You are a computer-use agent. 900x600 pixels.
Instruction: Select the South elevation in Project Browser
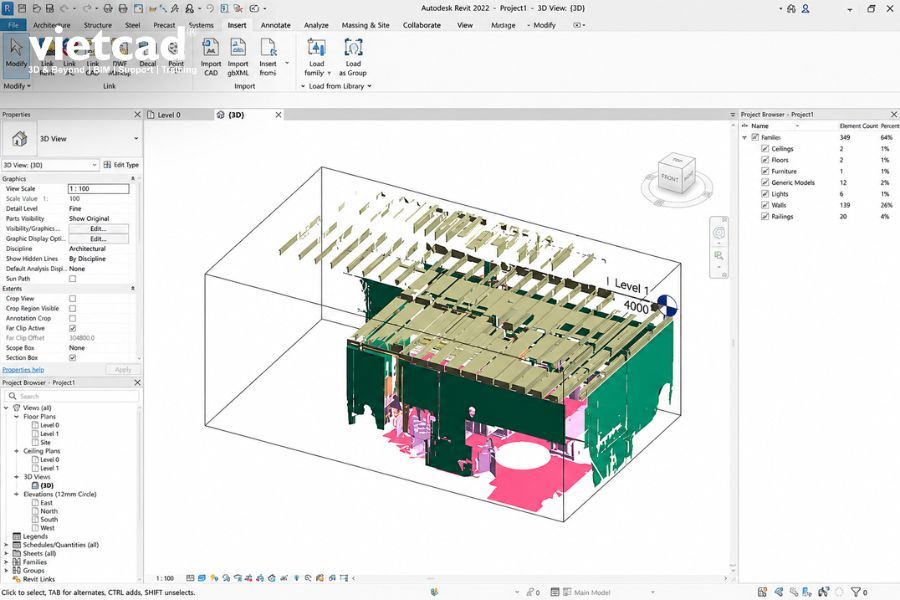[x=49, y=519]
